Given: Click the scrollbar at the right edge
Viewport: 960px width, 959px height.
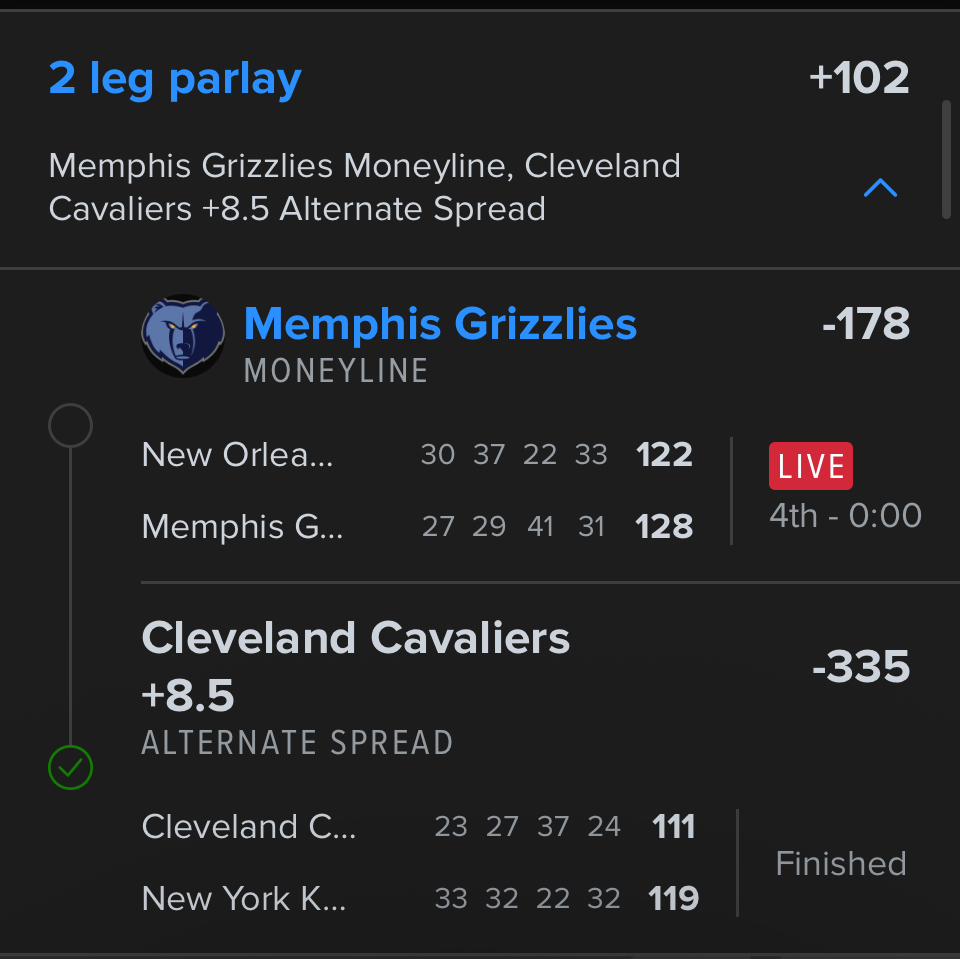Looking at the screenshot, I should [x=946, y=158].
